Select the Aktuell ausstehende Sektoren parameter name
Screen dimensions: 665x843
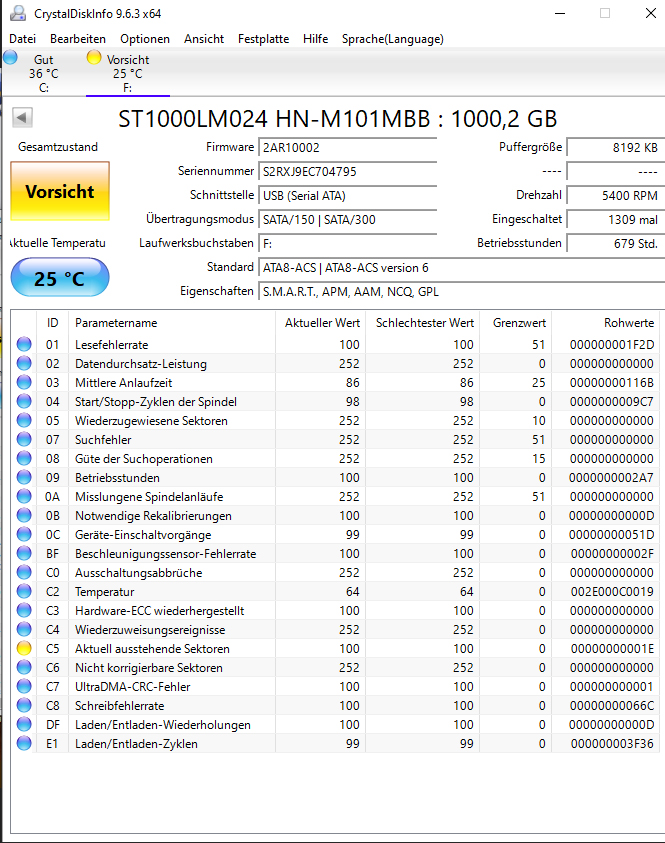(152, 649)
